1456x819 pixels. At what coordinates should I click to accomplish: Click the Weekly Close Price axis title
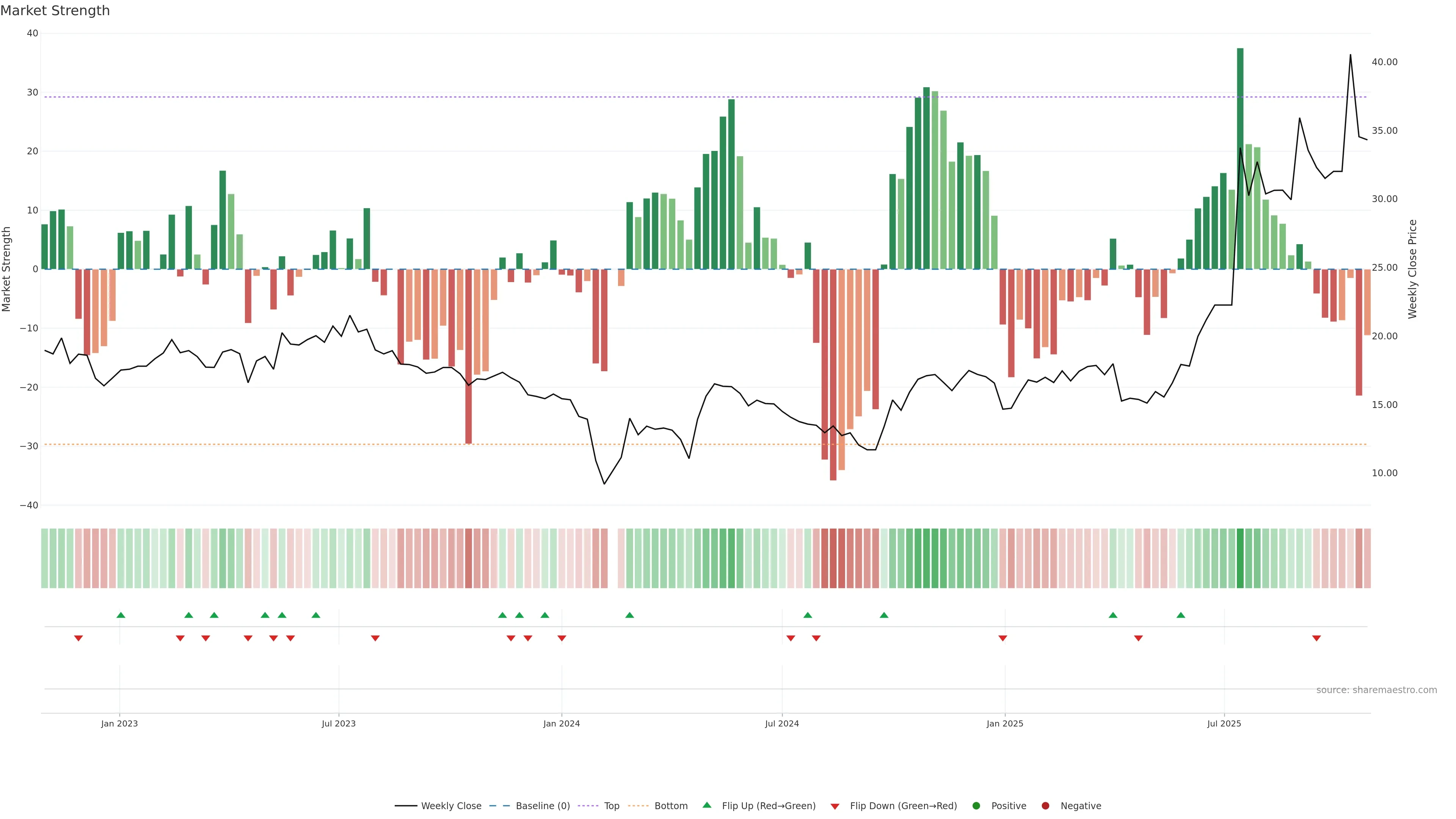click(x=1412, y=269)
